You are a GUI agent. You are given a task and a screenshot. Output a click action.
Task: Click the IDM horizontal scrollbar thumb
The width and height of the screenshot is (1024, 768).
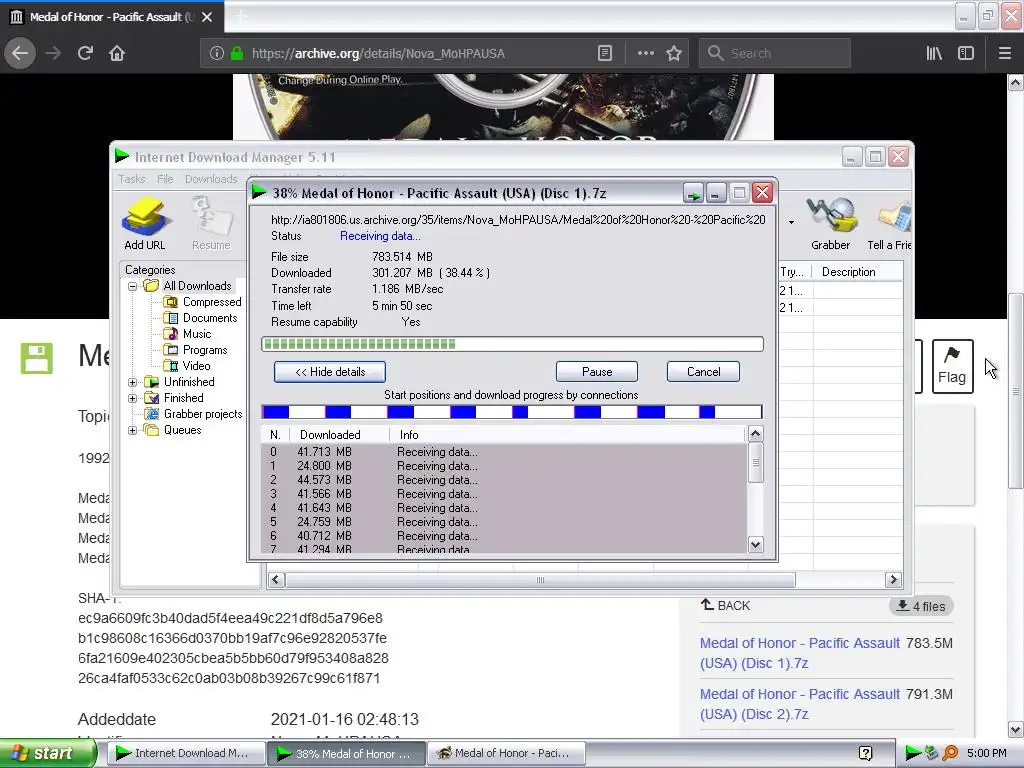coord(540,580)
